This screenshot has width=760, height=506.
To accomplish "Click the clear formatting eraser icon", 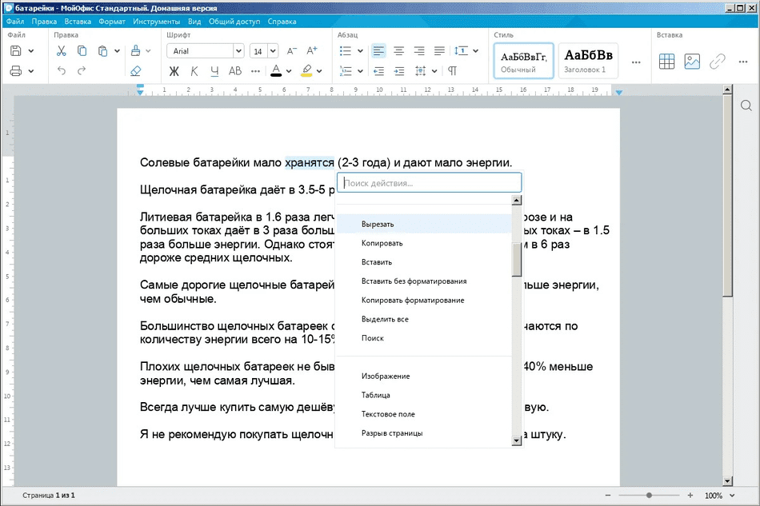I will tap(136, 71).
